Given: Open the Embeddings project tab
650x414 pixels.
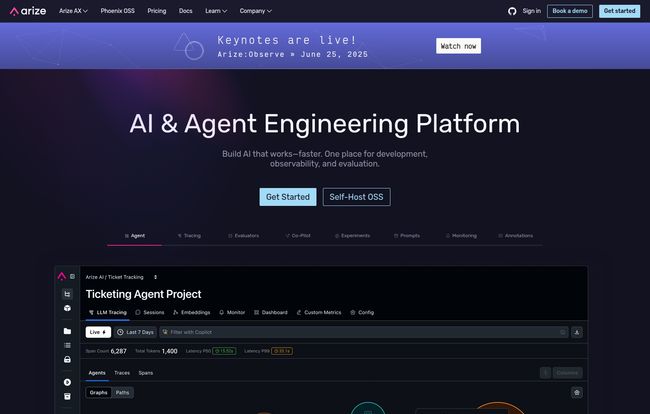Looking at the screenshot, I should point(192,312).
